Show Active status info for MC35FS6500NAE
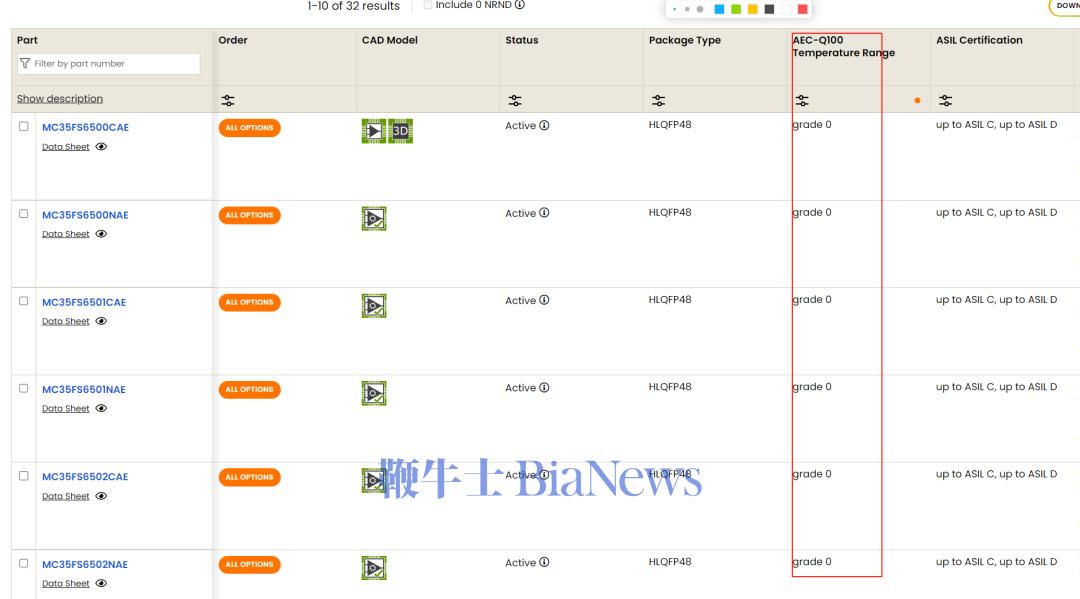This screenshot has height=599, width=1080. (544, 213)
